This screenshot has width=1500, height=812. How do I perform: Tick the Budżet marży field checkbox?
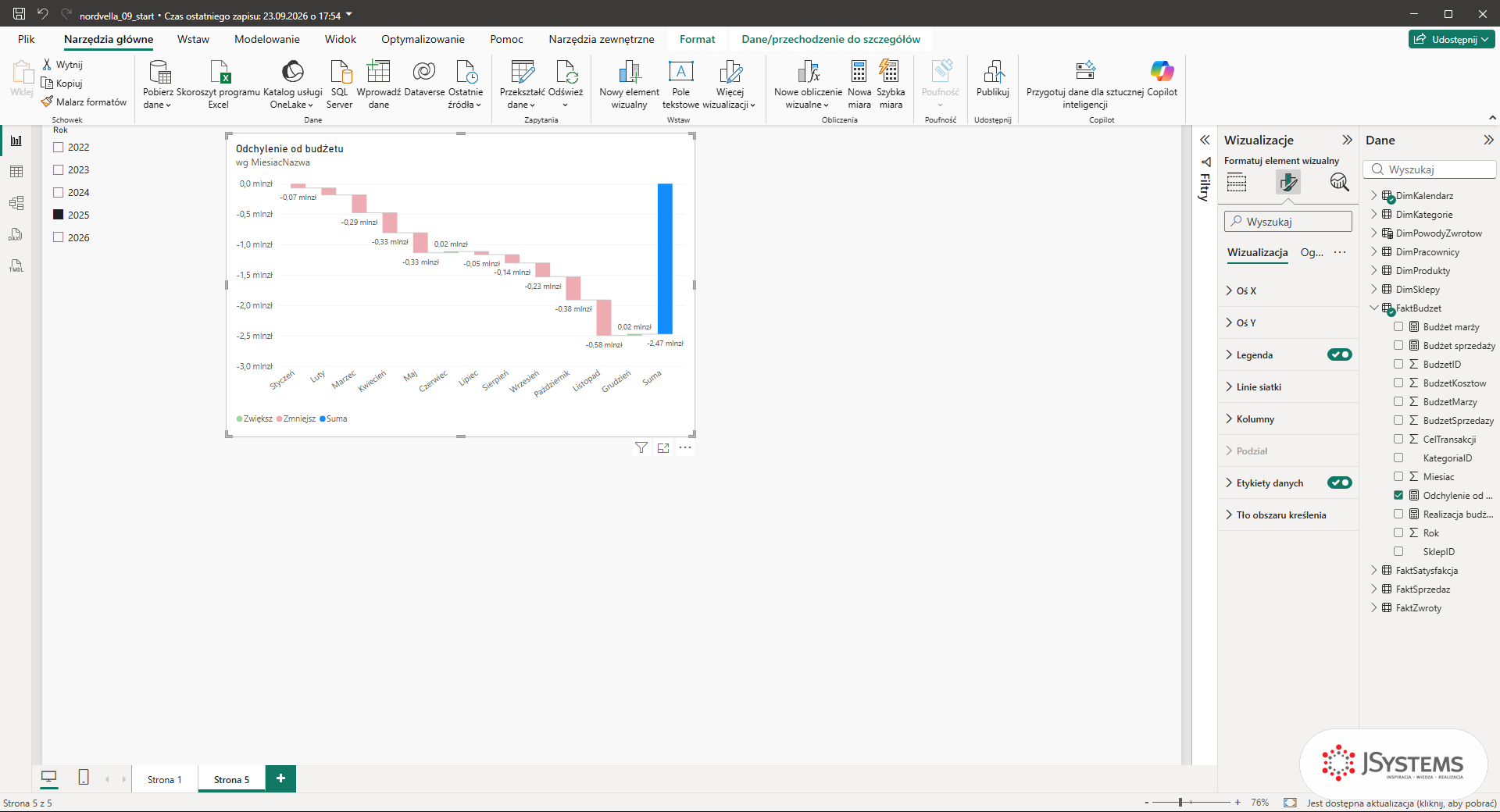pyautogui.click(x=1398, y=327)
